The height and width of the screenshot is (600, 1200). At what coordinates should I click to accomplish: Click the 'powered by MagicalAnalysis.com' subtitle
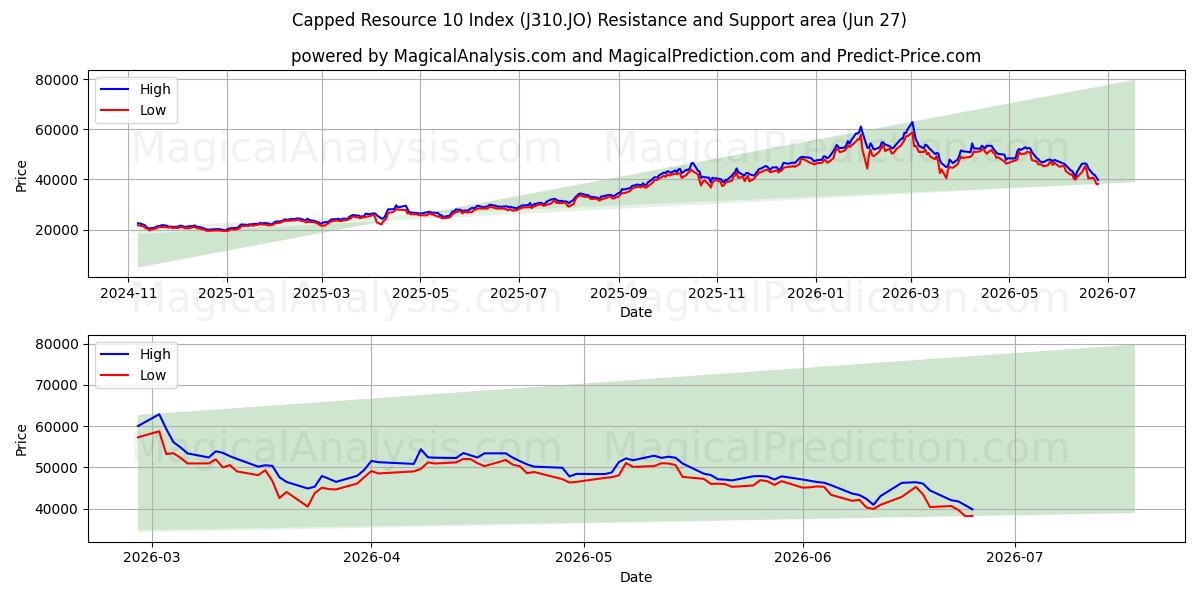[635, 56]
